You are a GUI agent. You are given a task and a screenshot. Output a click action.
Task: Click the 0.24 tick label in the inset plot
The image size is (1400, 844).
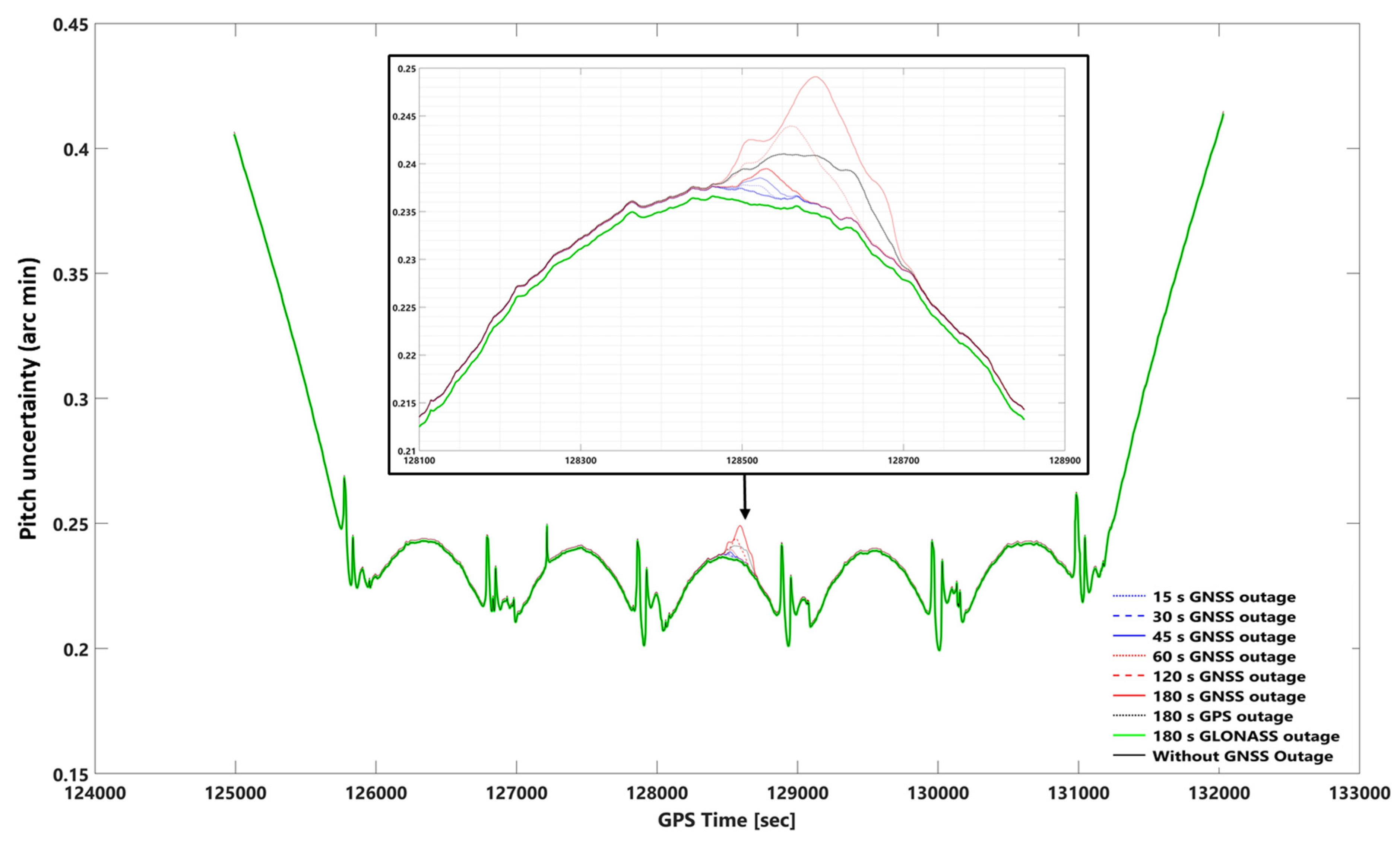pos(407,164)
